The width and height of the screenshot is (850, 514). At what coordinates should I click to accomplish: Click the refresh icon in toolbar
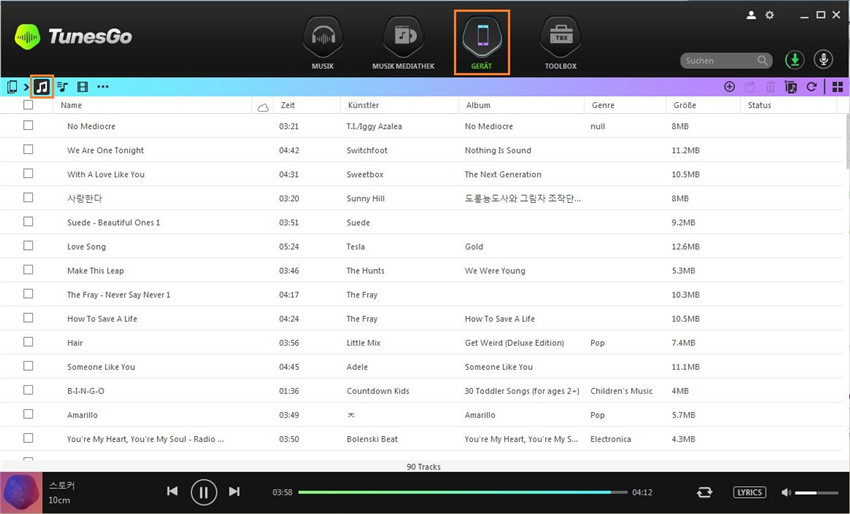(811, 87)
